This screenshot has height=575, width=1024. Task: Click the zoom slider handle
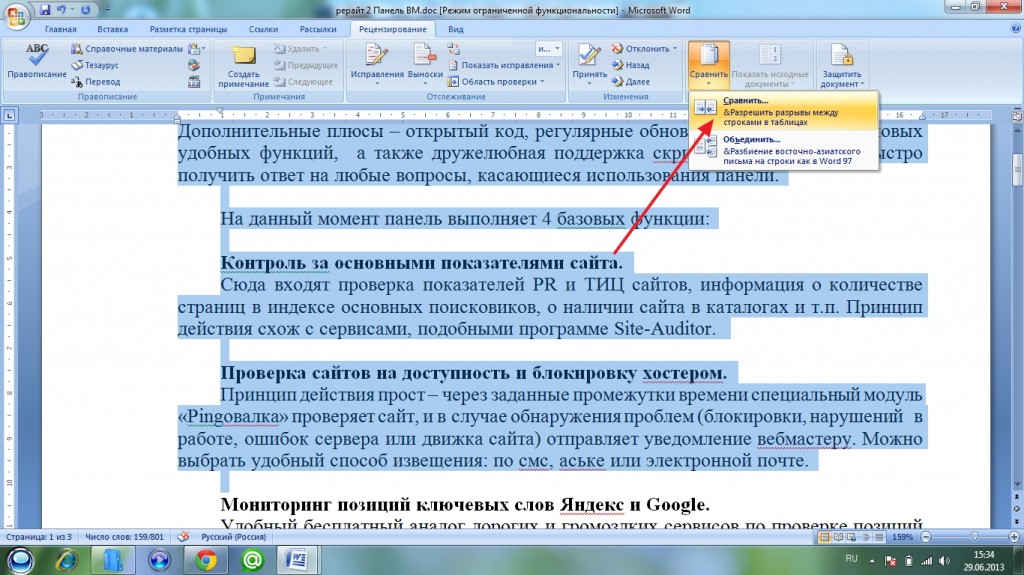tap(974, 537)
